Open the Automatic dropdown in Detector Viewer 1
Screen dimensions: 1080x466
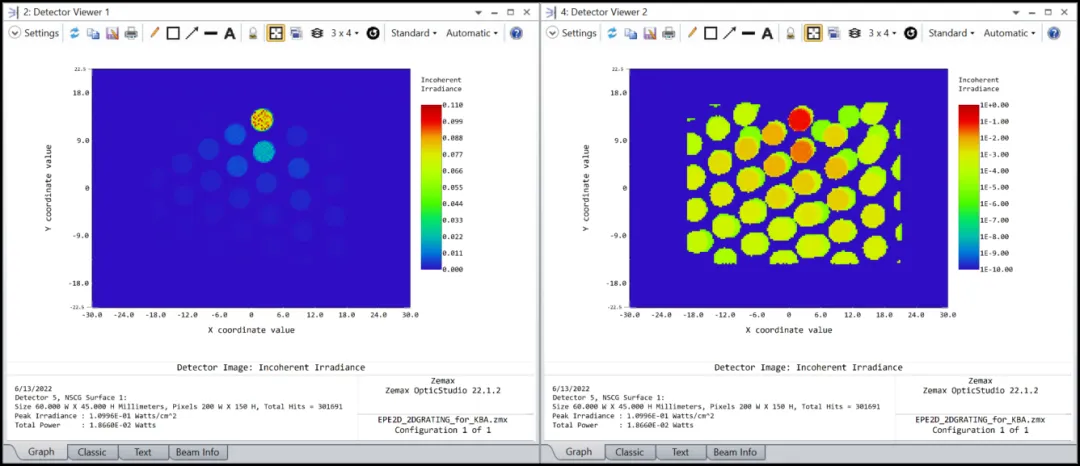pyautogui.click(x=469, y=33)
